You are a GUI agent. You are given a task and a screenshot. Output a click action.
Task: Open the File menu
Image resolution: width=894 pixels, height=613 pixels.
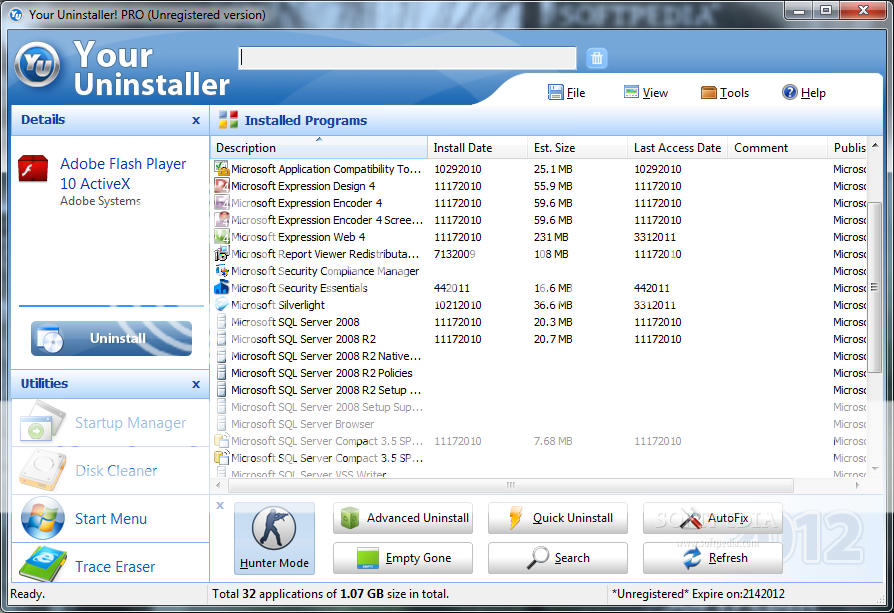(566, 92)
